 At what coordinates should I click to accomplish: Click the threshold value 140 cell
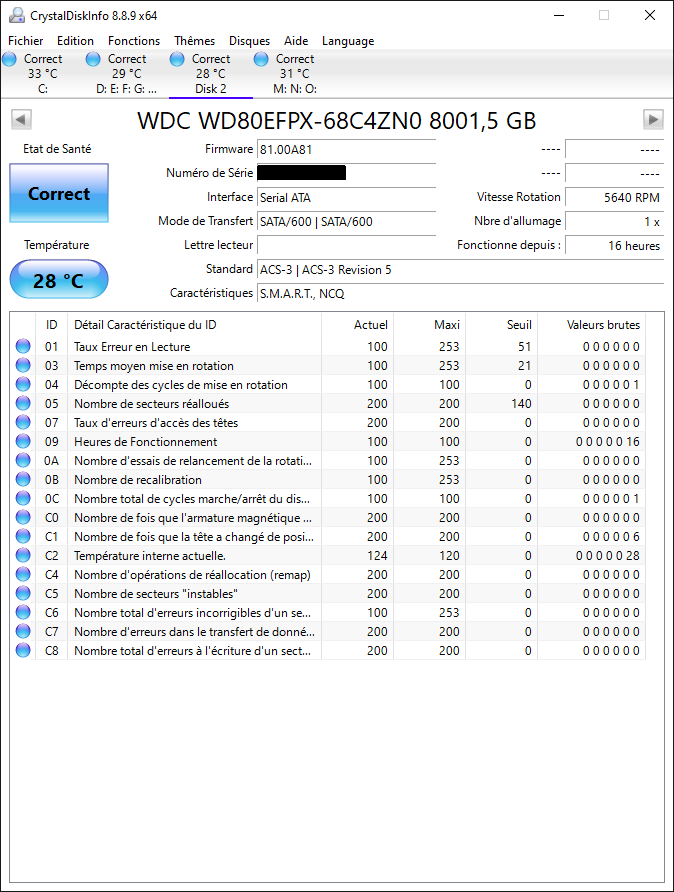point(521,404)
